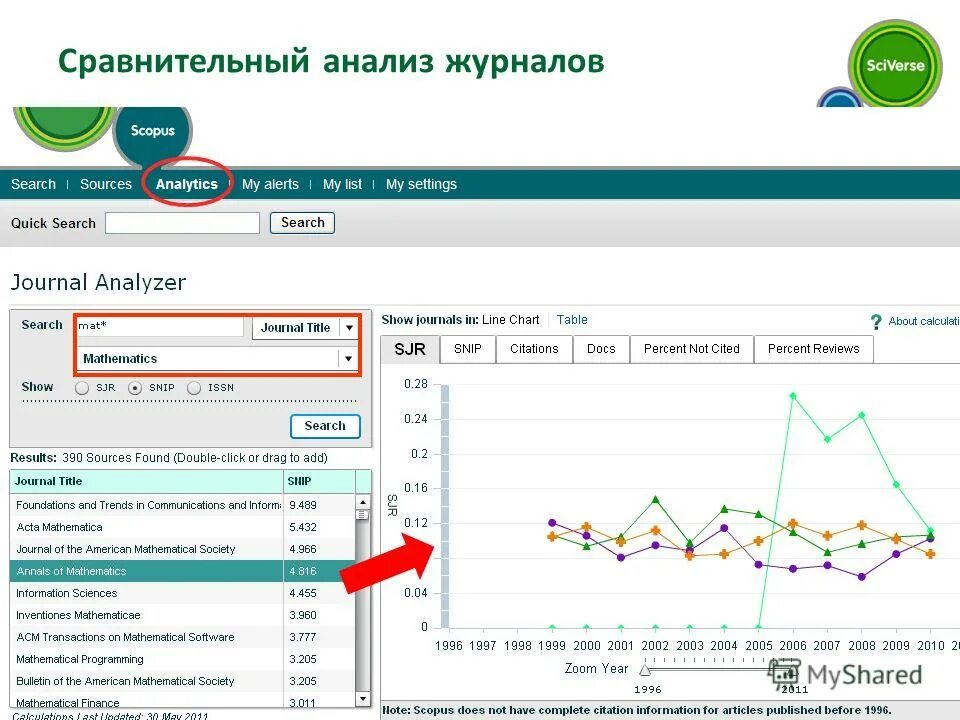Select the SJR radio button
This screenshot has width=960, height=720.
tap(81, 388)
